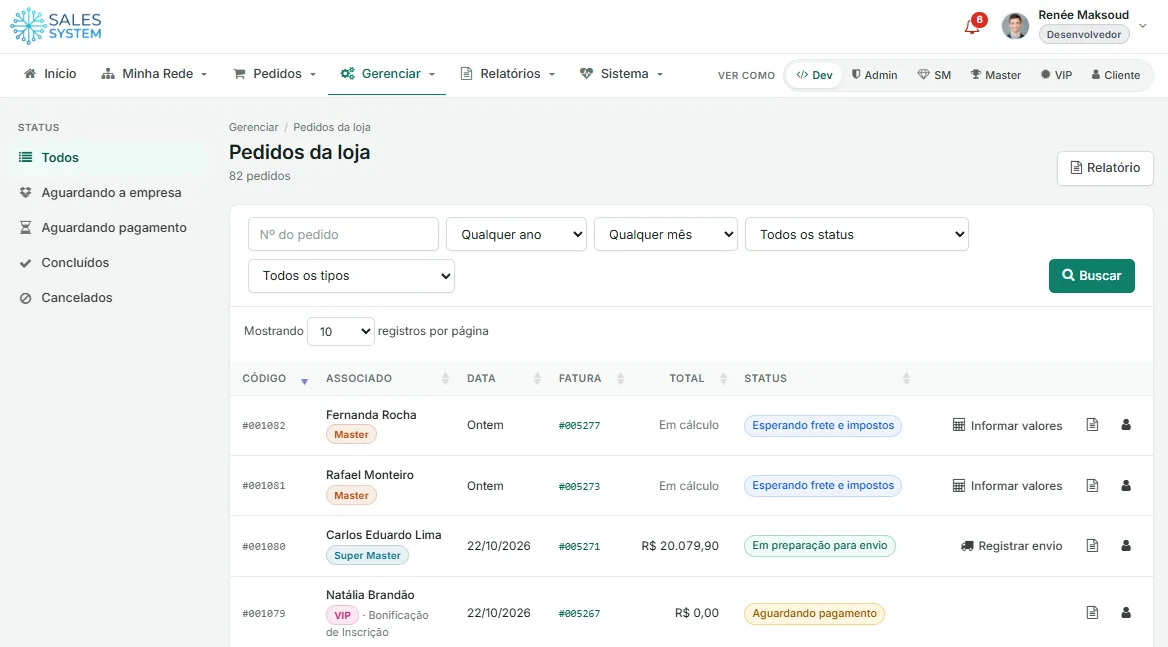Open invoice #005277 link
Screen dimensions: 1168x647
pyautogui.click(x=579, y=426)
